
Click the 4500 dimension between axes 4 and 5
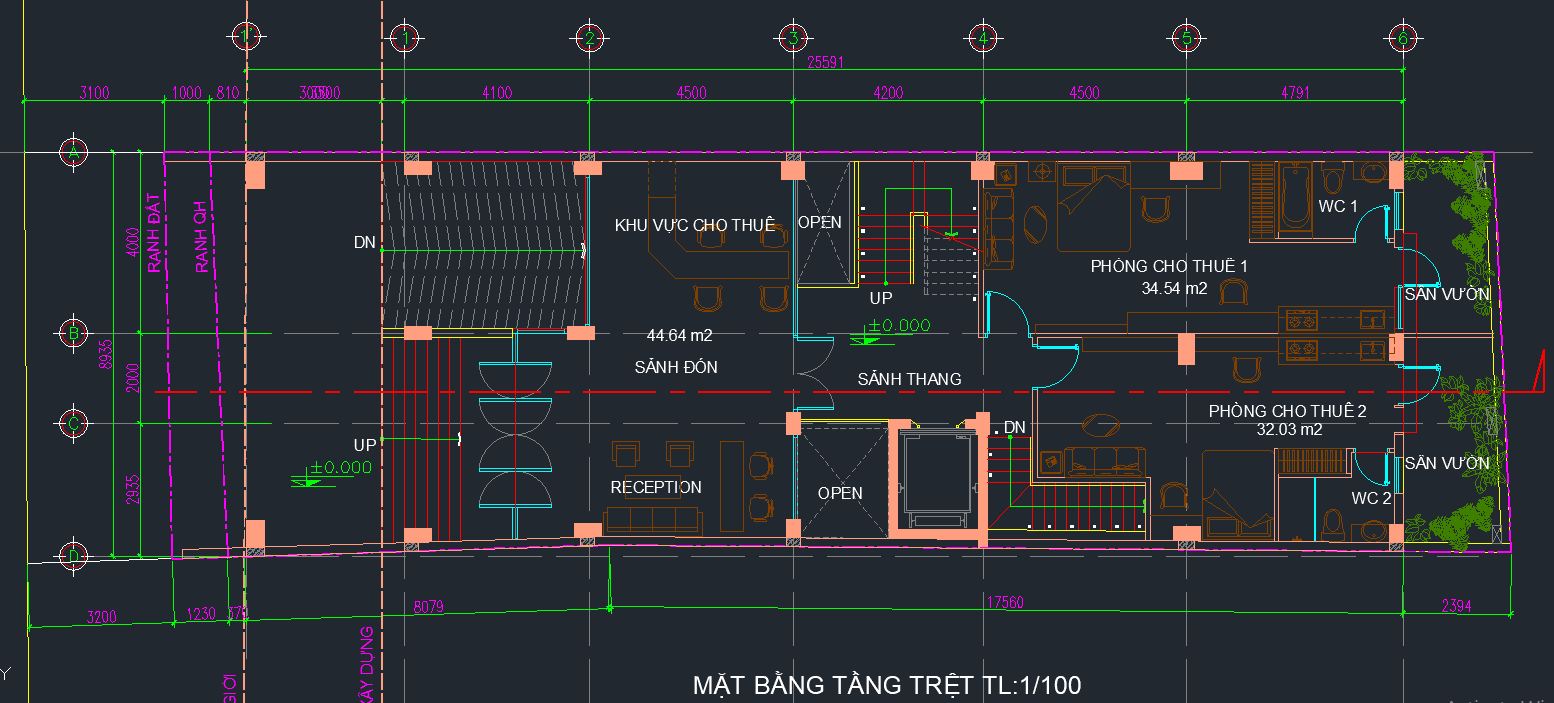click(1084, 93)
